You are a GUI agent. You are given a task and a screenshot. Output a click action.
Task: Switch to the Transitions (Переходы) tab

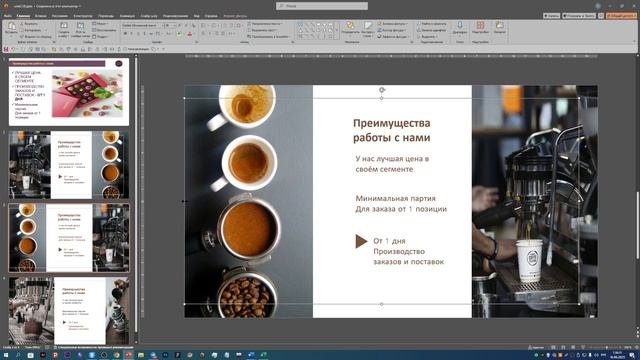[106, 16]
